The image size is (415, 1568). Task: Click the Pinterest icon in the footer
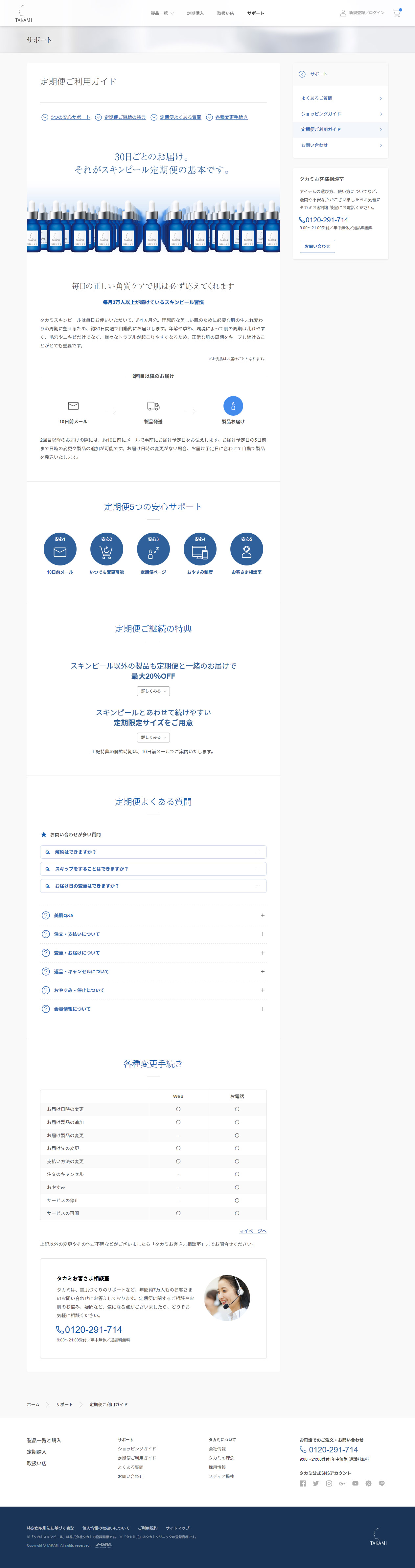(368, 1483)
